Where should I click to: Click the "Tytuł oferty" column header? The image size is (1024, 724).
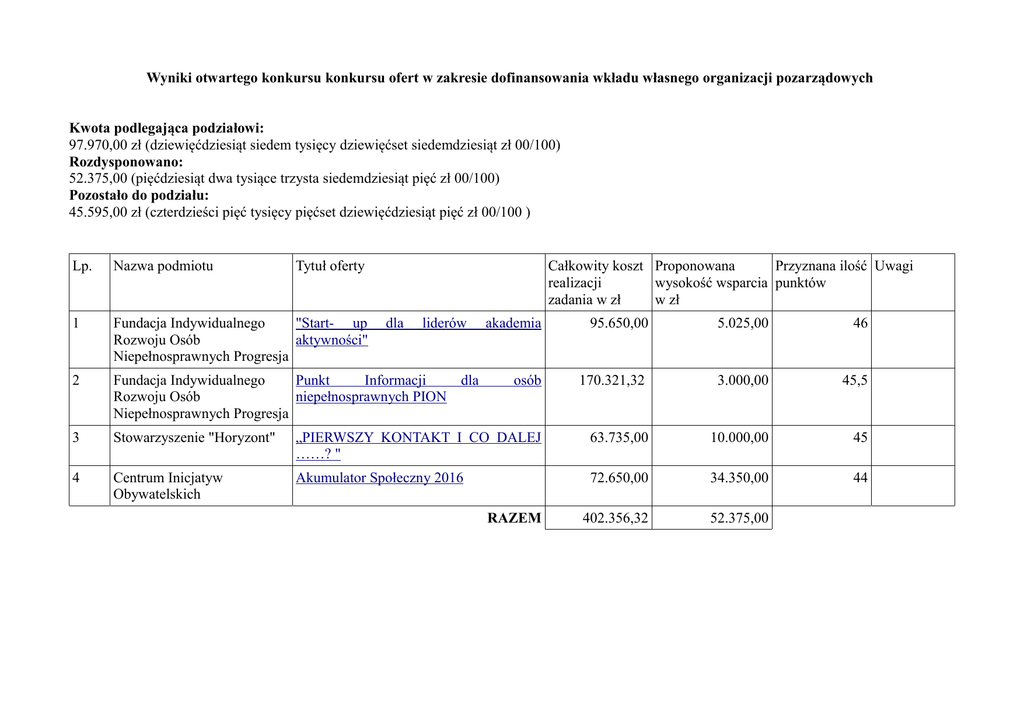(331, 266)
